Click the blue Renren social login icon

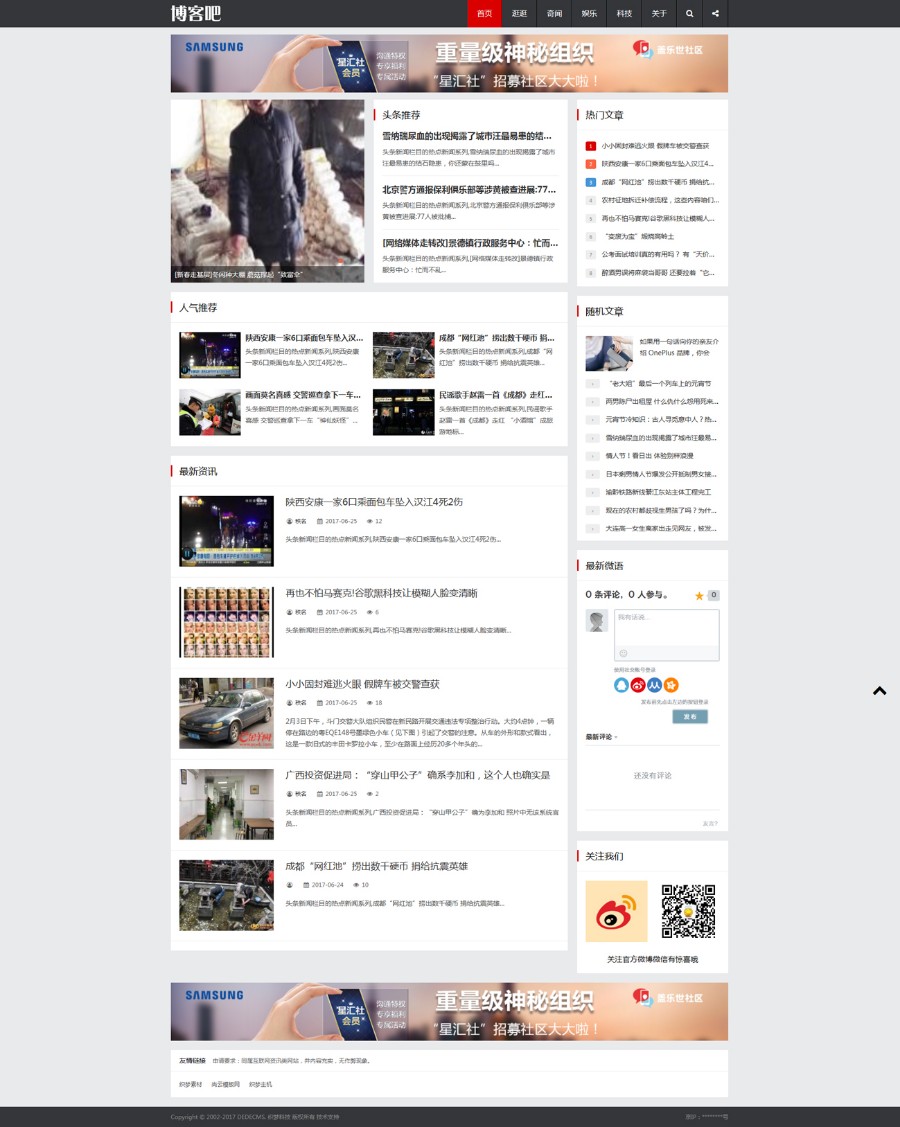click(654, 686)
